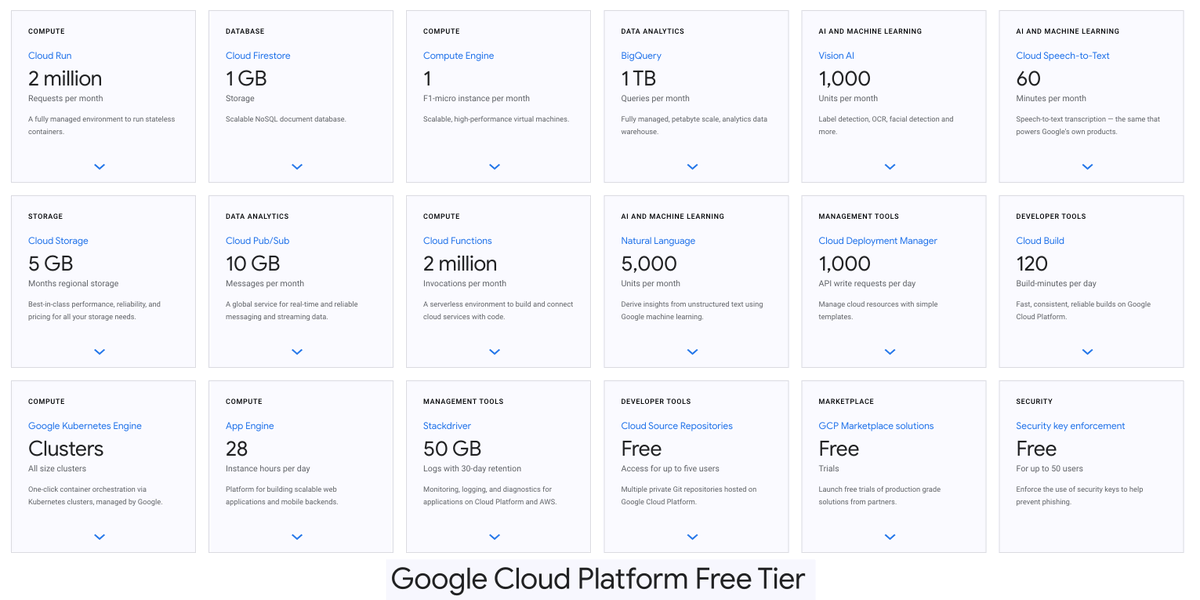
Task: Click the 'DATABASE' category label
Action: [245, 32]
